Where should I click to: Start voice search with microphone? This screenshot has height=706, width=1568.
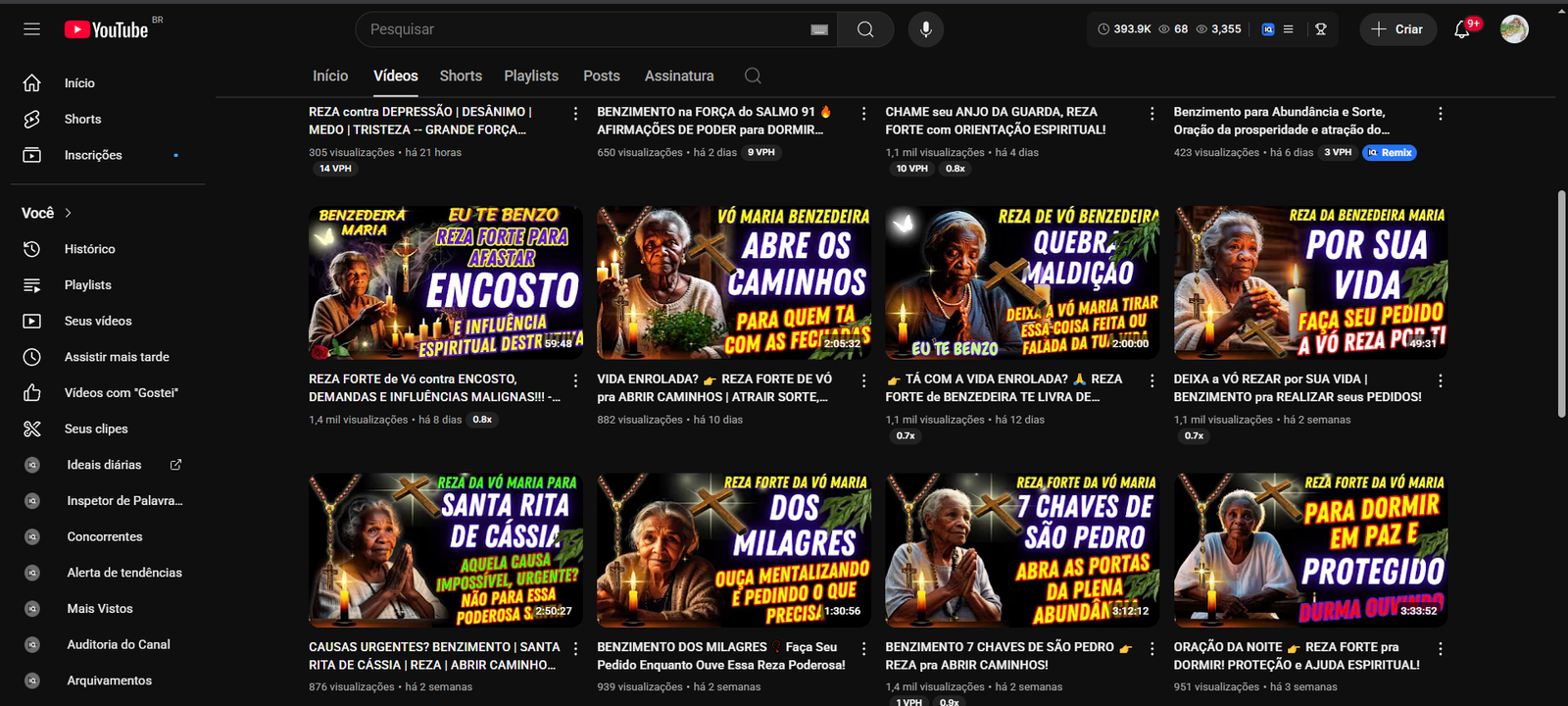(x=925, y=29)
